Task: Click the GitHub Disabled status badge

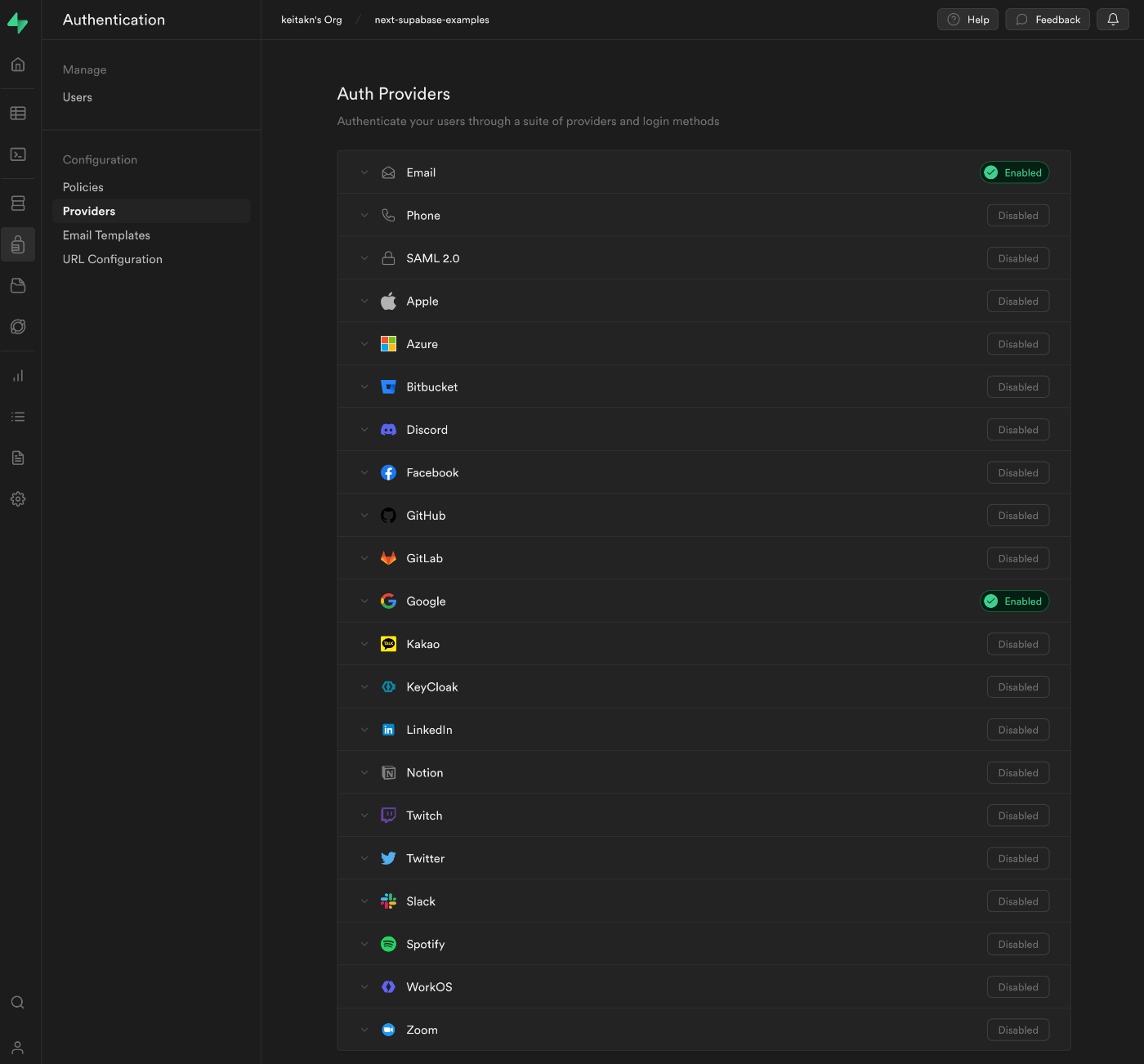Action: (1018, 516)
